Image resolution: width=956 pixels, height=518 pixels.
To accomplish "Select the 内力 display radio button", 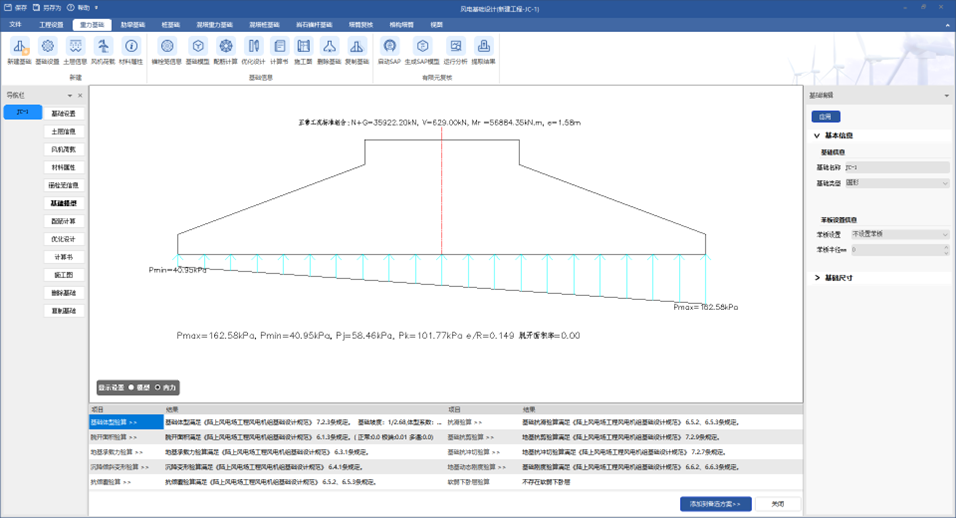I will pos(158,387).
